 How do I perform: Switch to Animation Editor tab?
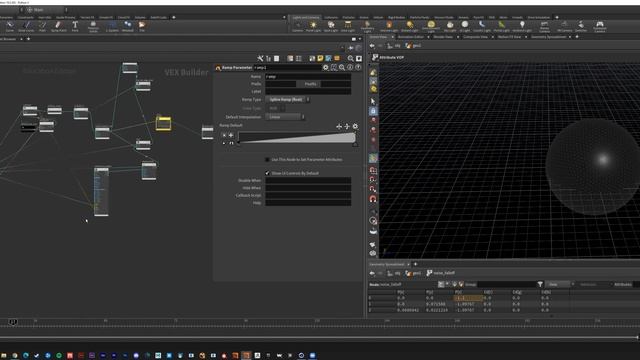(x=411, y=37)
